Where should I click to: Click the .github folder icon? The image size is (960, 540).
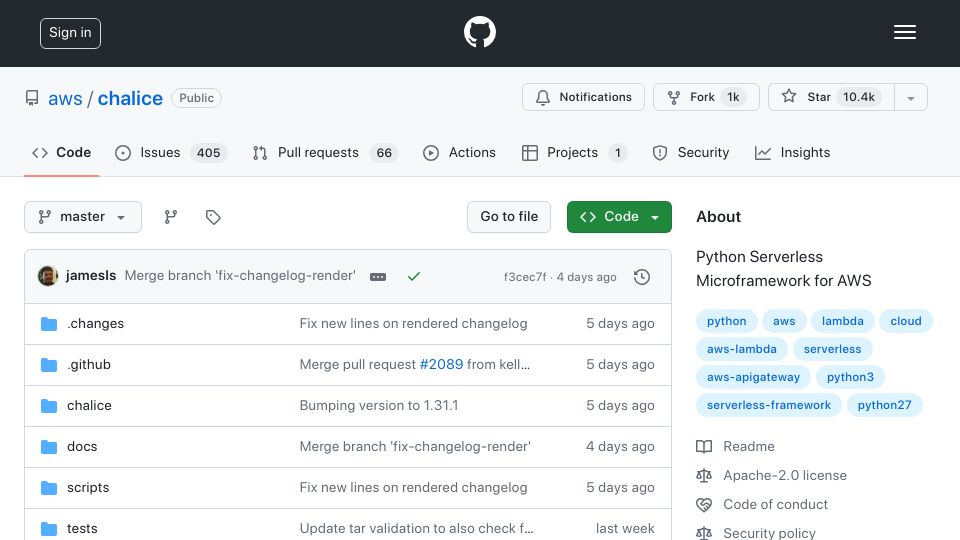pos(49,365)
